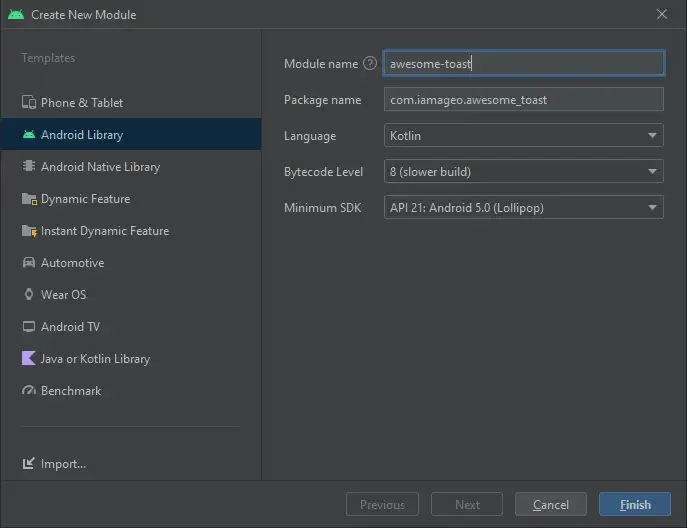Click the Android logo in title bar
The width and height of the screenshot is (687, 528).
(x=16, y=14)
